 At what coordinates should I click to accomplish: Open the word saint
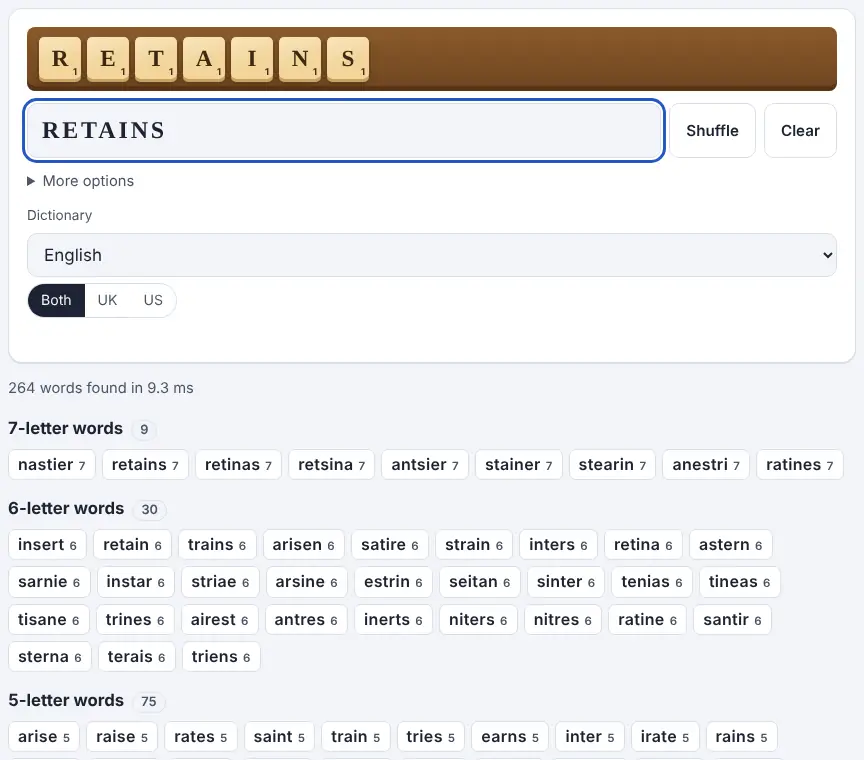tap(279, 737)
